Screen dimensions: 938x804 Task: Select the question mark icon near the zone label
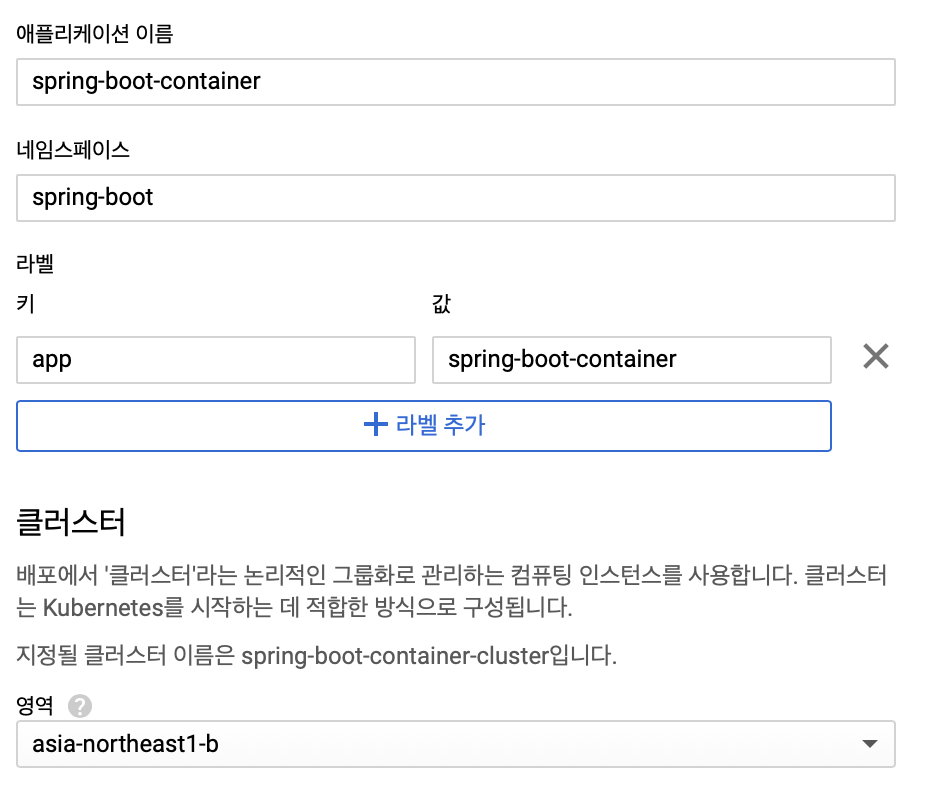[x=79, y=706]
